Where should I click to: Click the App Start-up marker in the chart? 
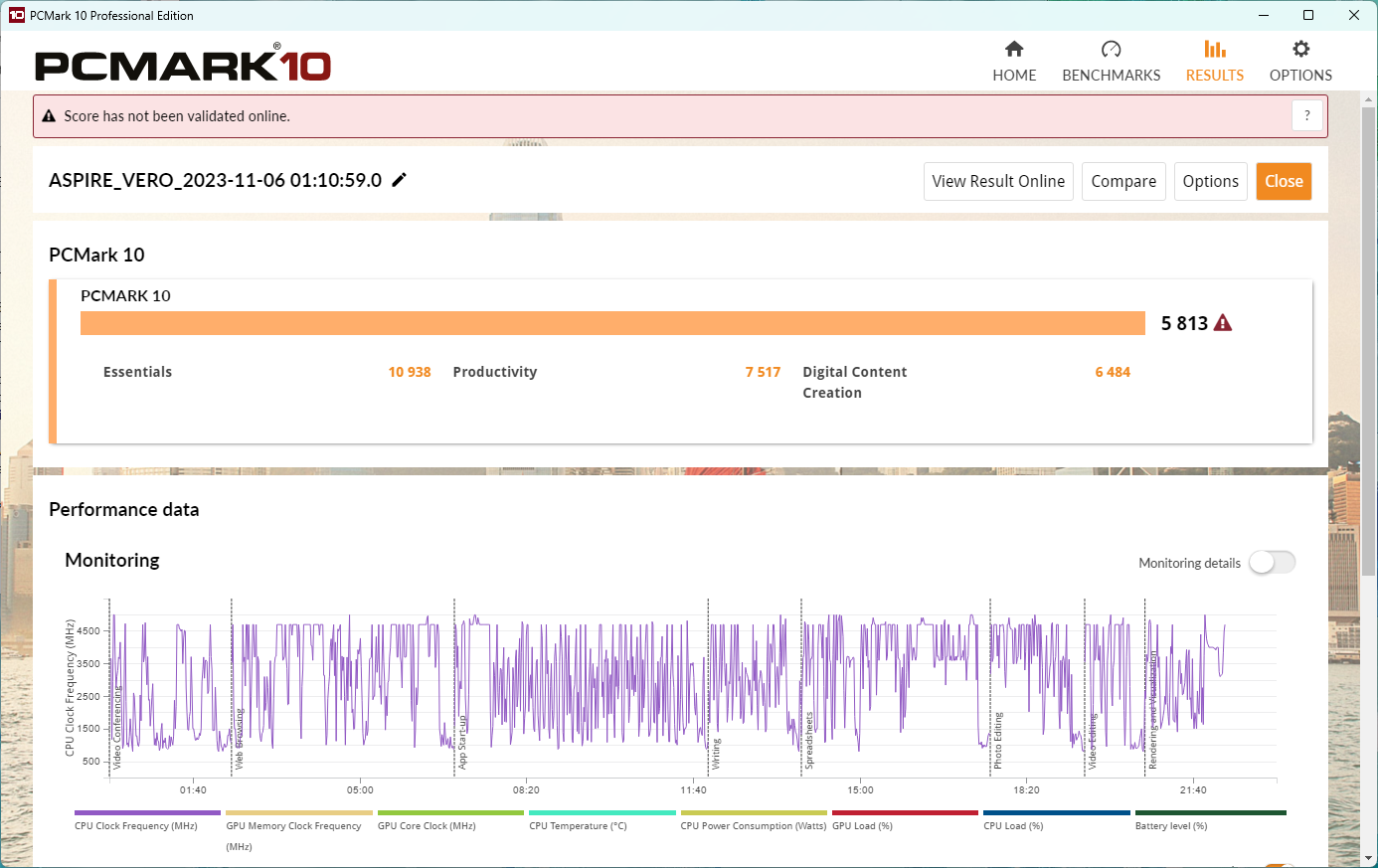click(462, 742)
